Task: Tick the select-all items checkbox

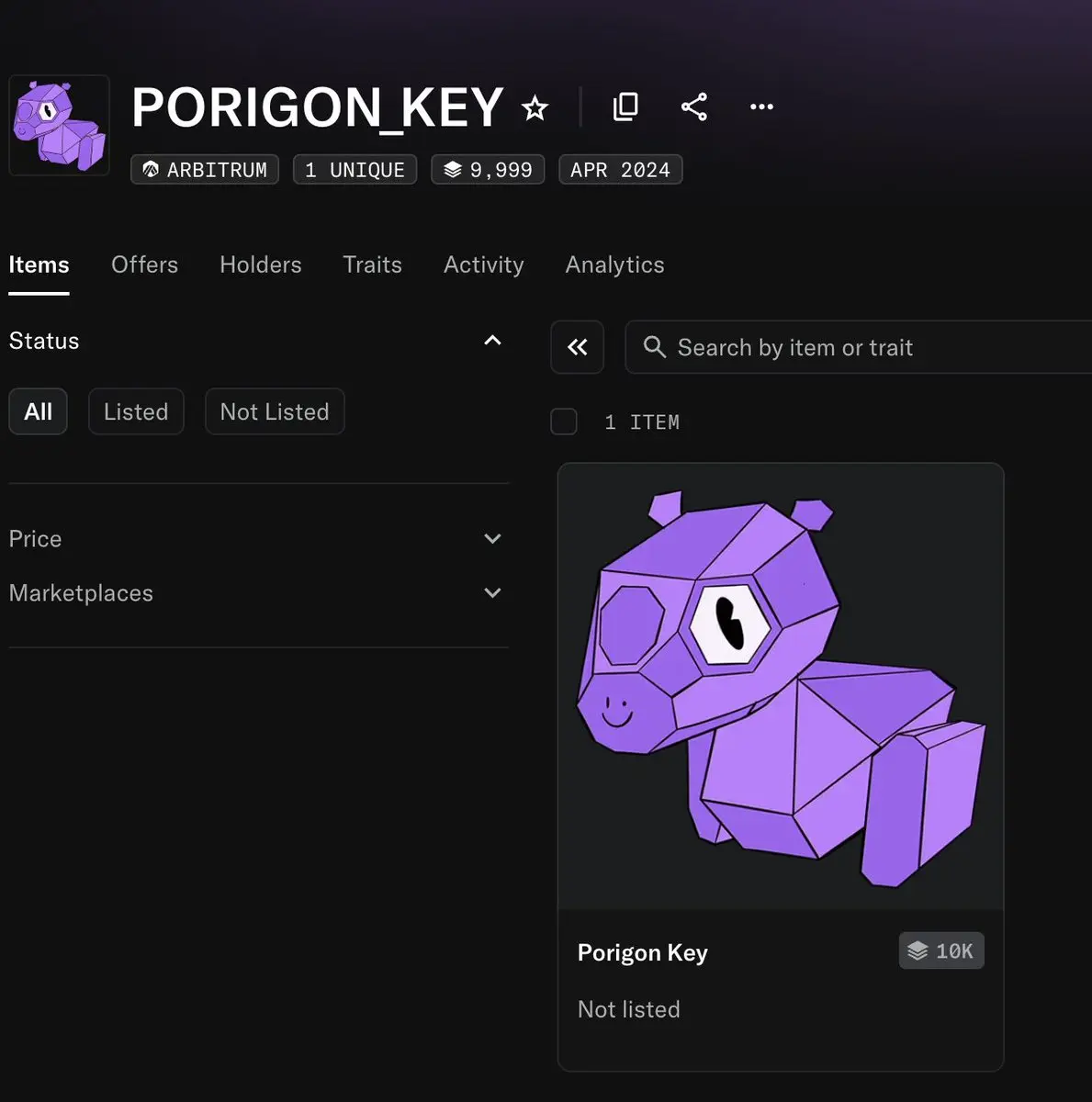Action: [x=563, y=422]
